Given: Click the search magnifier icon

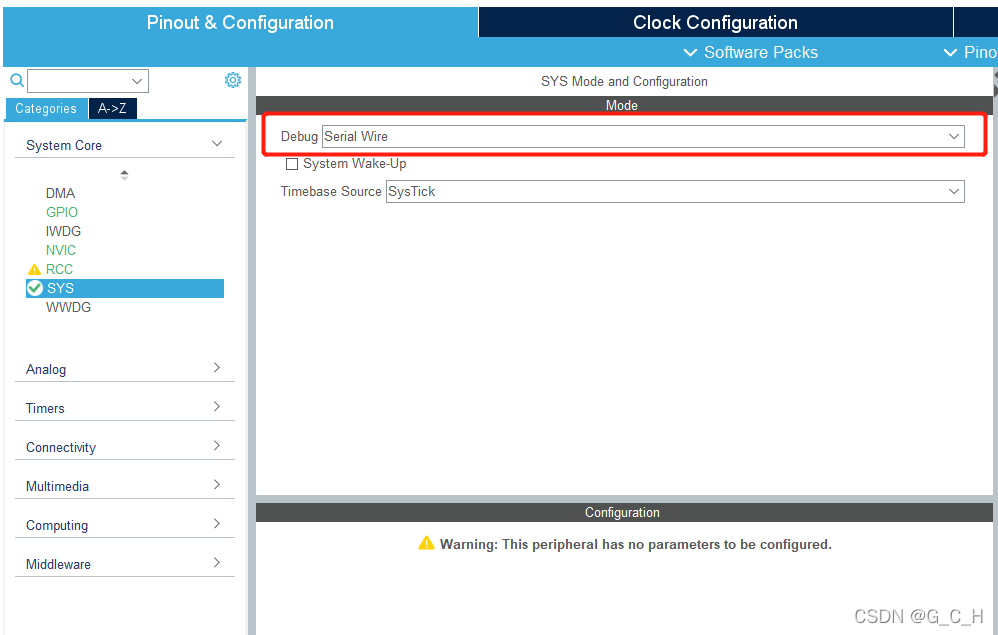Looking at the screenshot, I should 17,80.
